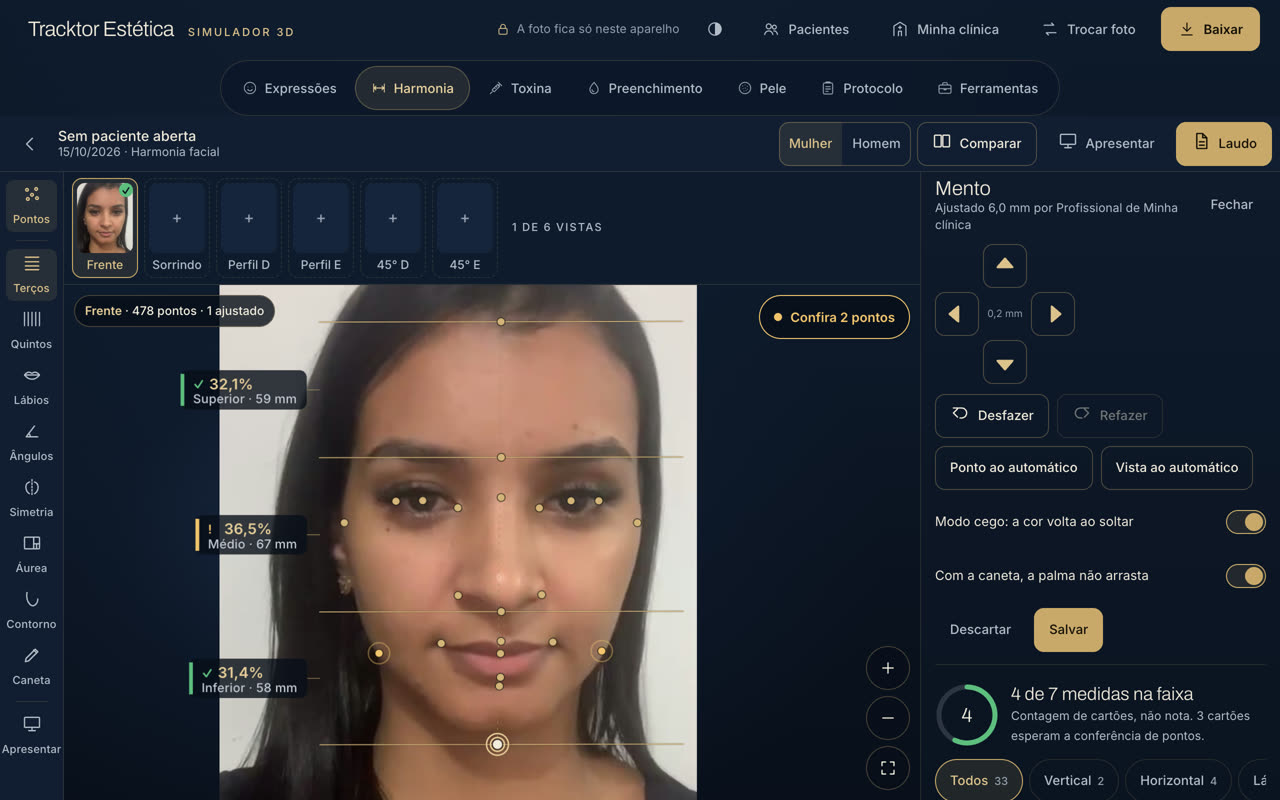The width and height of the screenshot is (1280, 800).
Task: Open the Lábios measurement tool
Action: 31,387
